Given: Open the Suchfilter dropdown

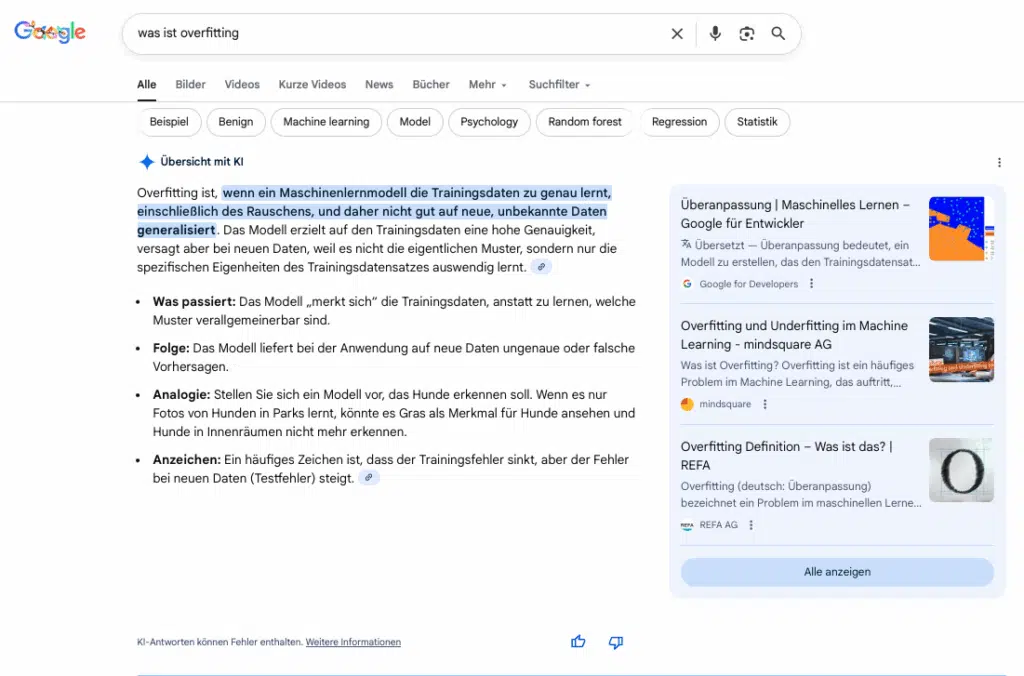Looking at the screenshot, I should 558,84.
